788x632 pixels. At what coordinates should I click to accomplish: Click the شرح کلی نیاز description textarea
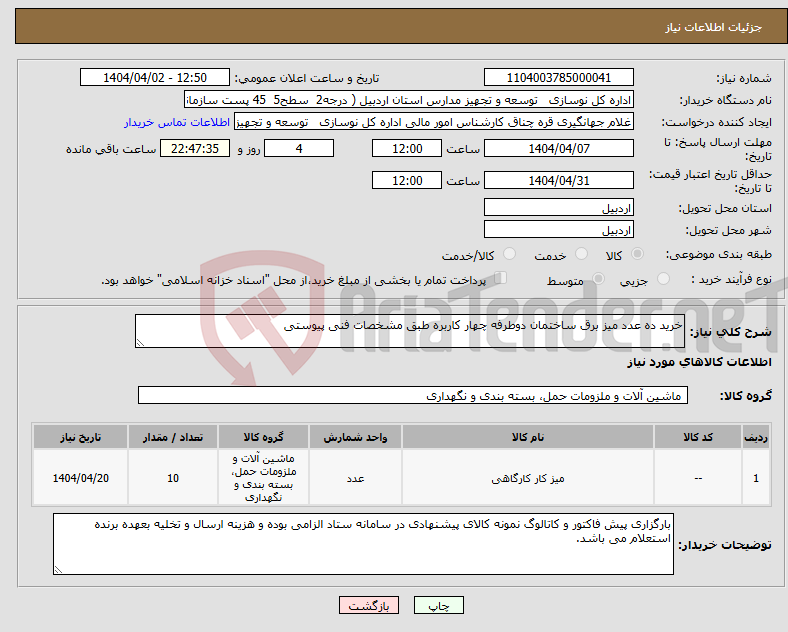click(410, 331)
